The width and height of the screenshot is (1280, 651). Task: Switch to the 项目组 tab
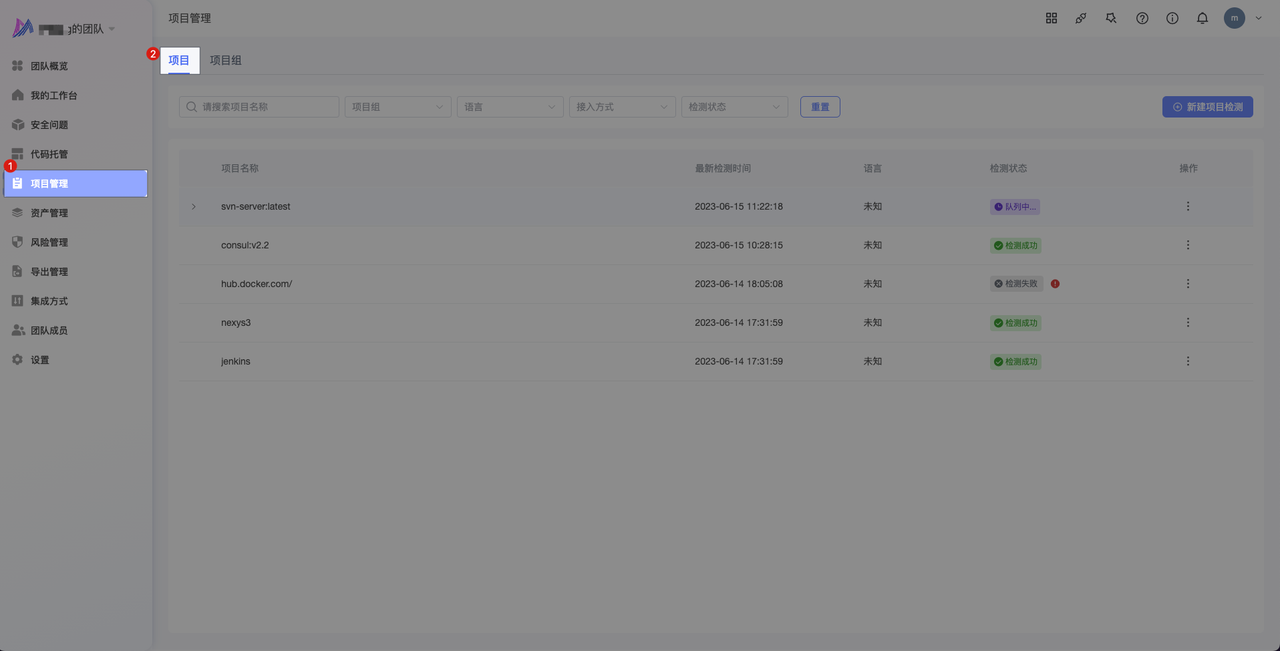pyautogui.click(x=226, y=61)
